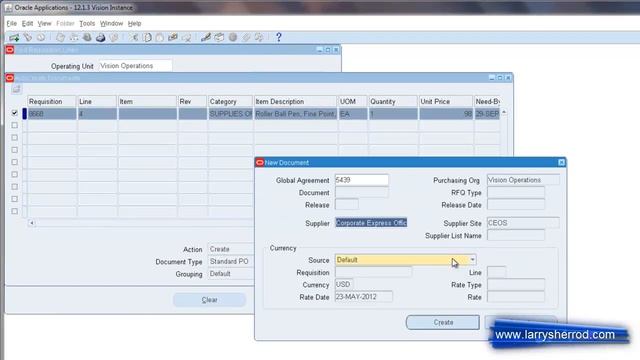Open the Document Type list showing Standard PO
Screen dimensions: 640x360
[231, 261]
